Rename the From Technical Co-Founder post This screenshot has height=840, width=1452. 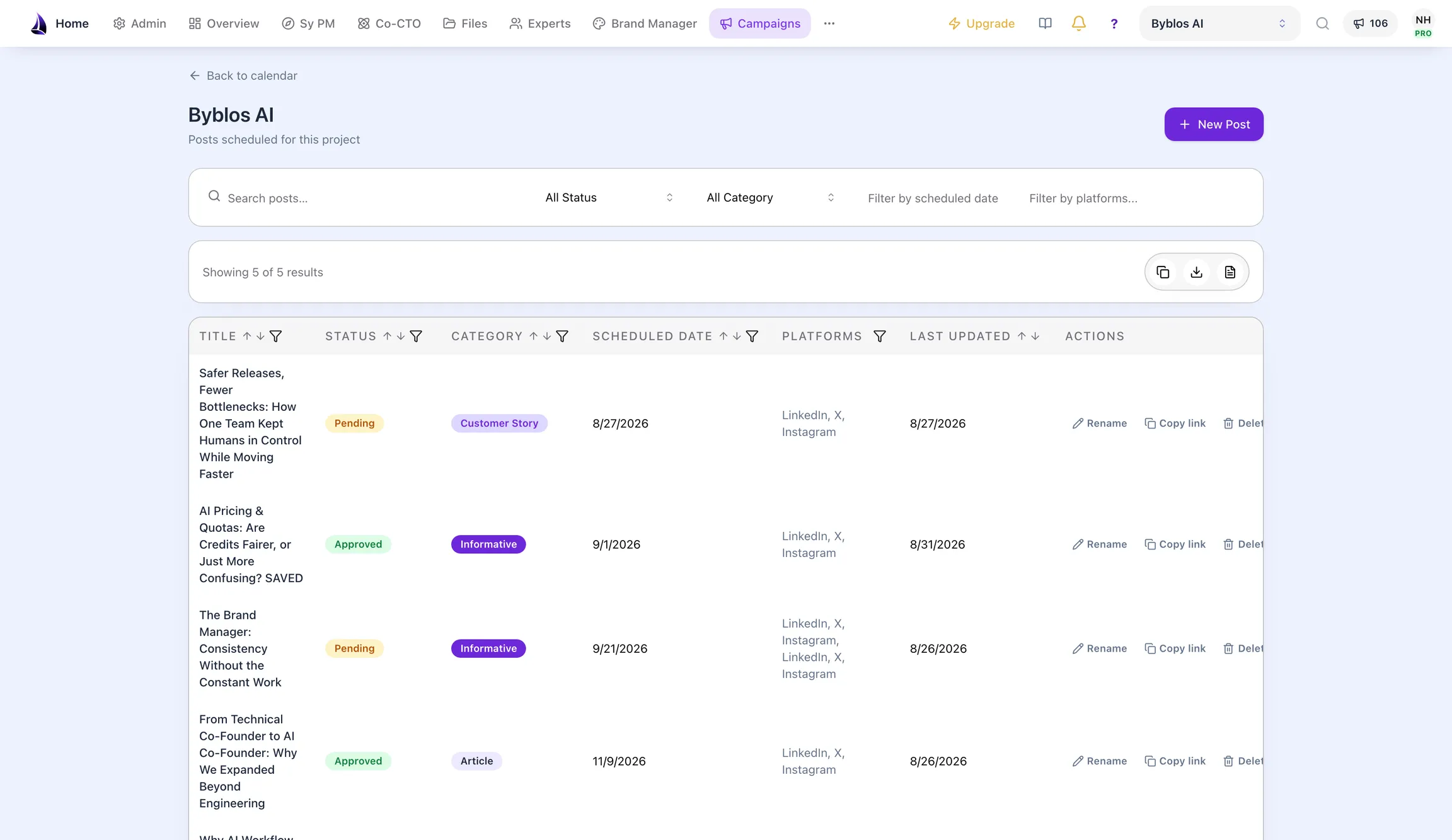click(1100, 761)
